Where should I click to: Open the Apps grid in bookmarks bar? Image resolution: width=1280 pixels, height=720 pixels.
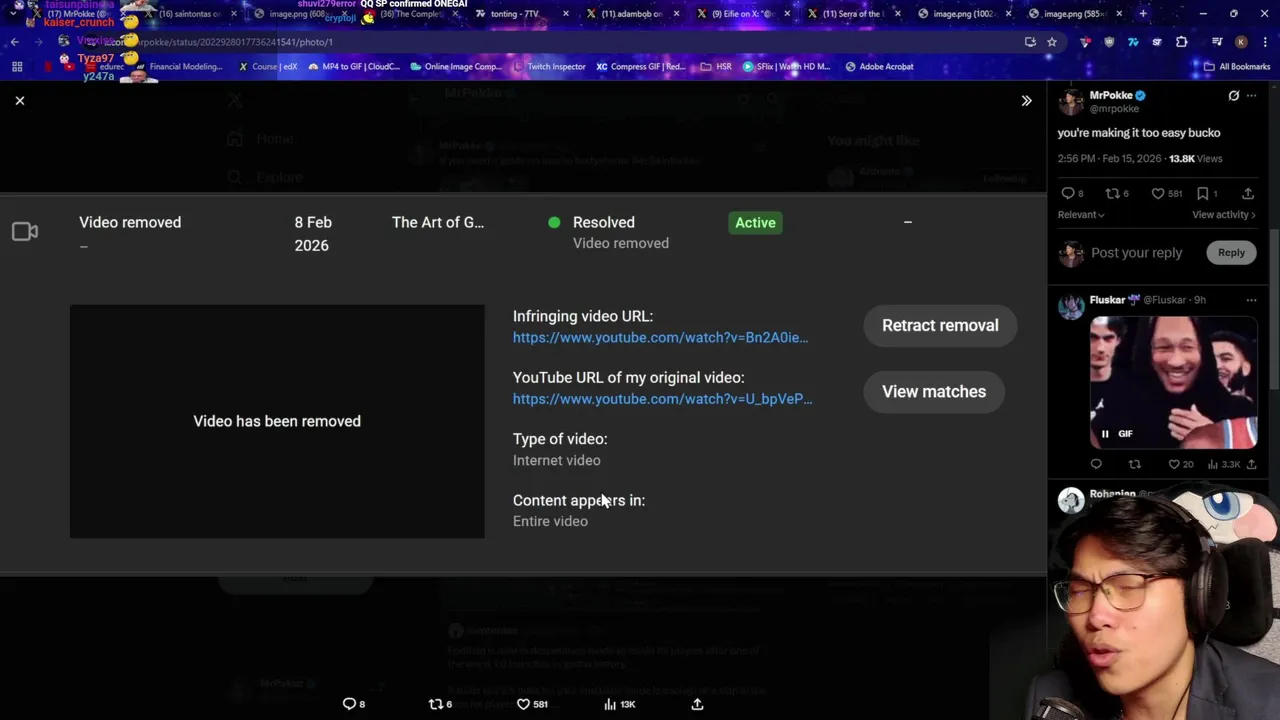tap(17, 67)
